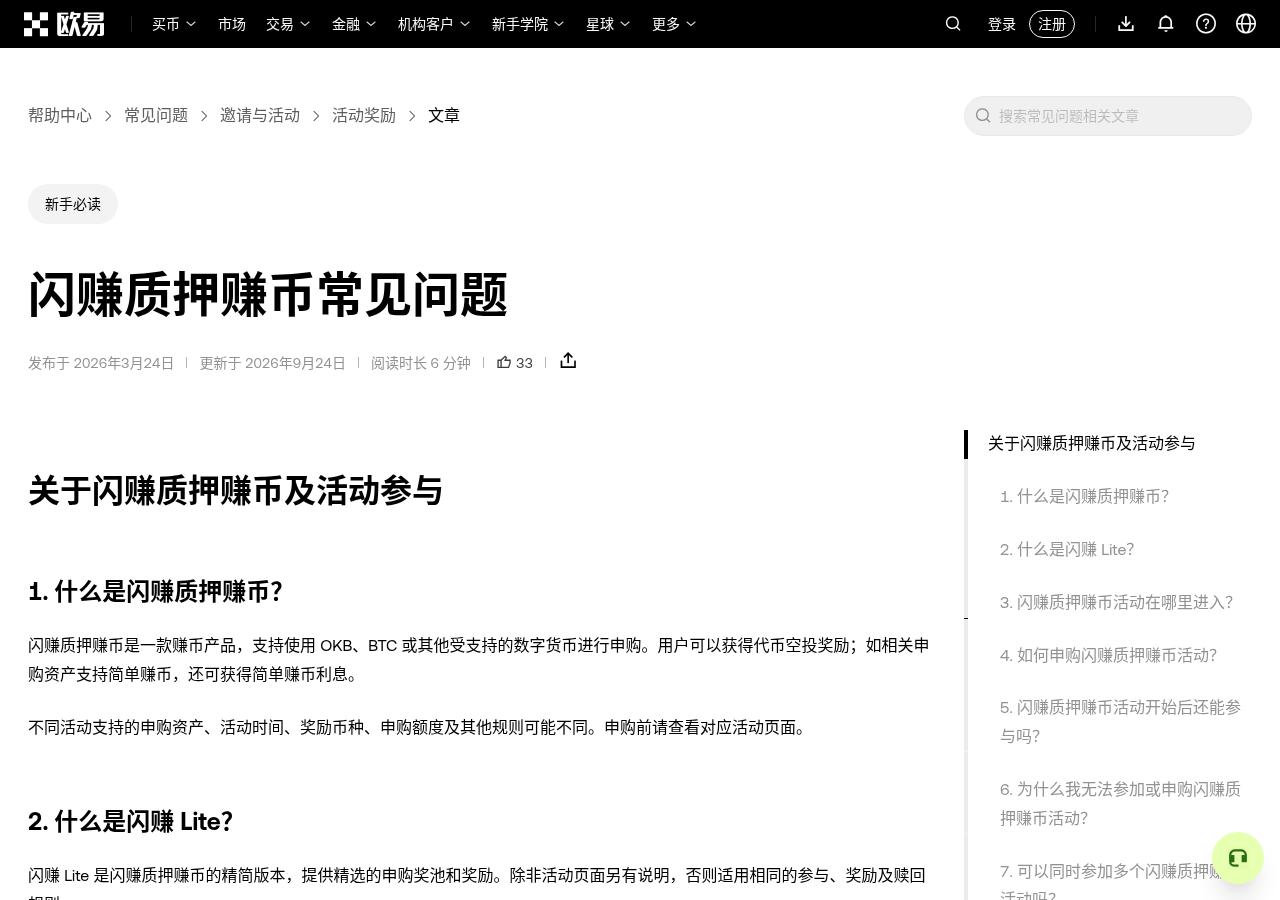Click the 欧易 OKX logo
This screenshot has width=1280, height=900.
64,24
